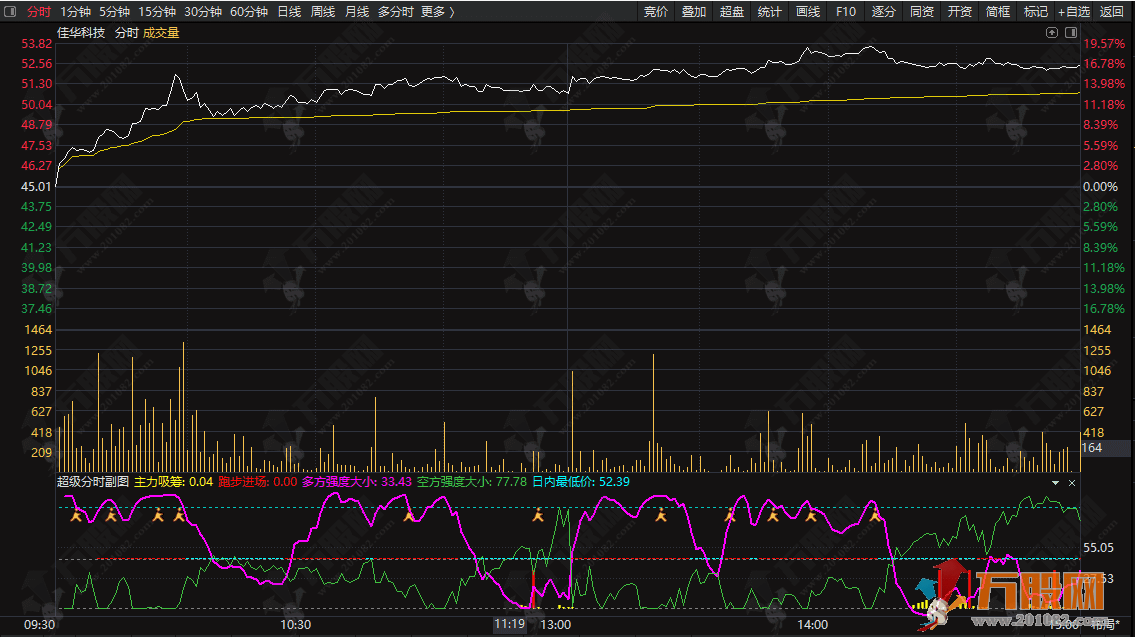Click the 成交量 volume label
Image resolution: width=1135 pixels, height=637 pixels.
[162, 33]
